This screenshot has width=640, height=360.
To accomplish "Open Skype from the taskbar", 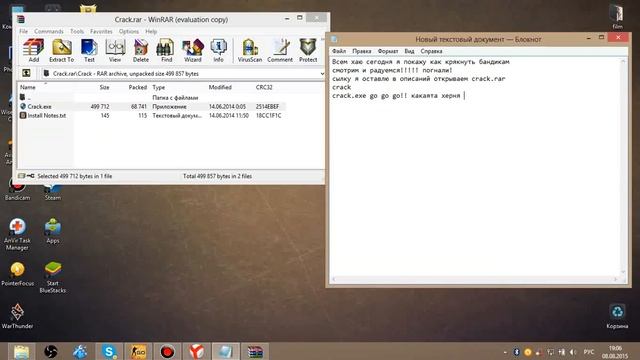I will (109, 351).
